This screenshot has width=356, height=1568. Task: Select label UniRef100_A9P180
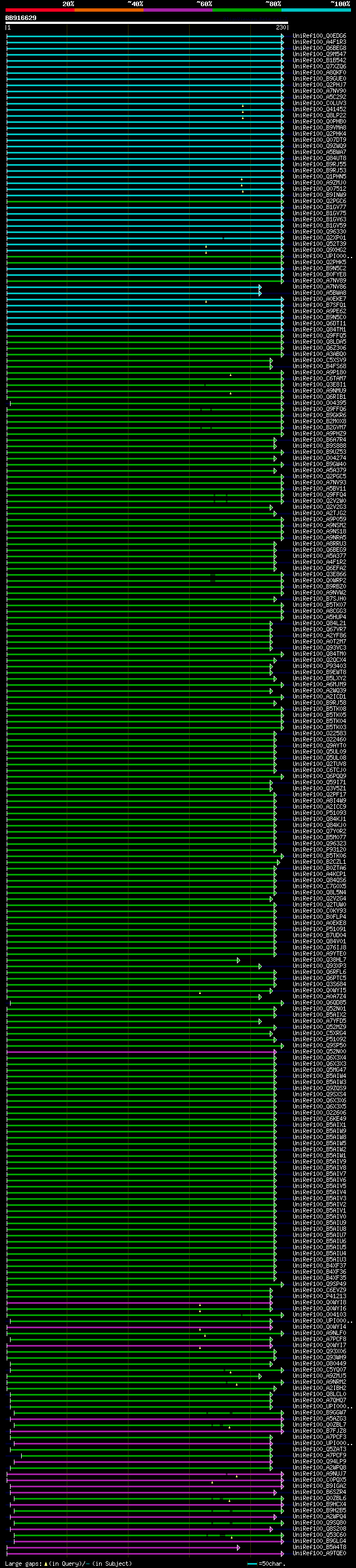coord(319,373)
